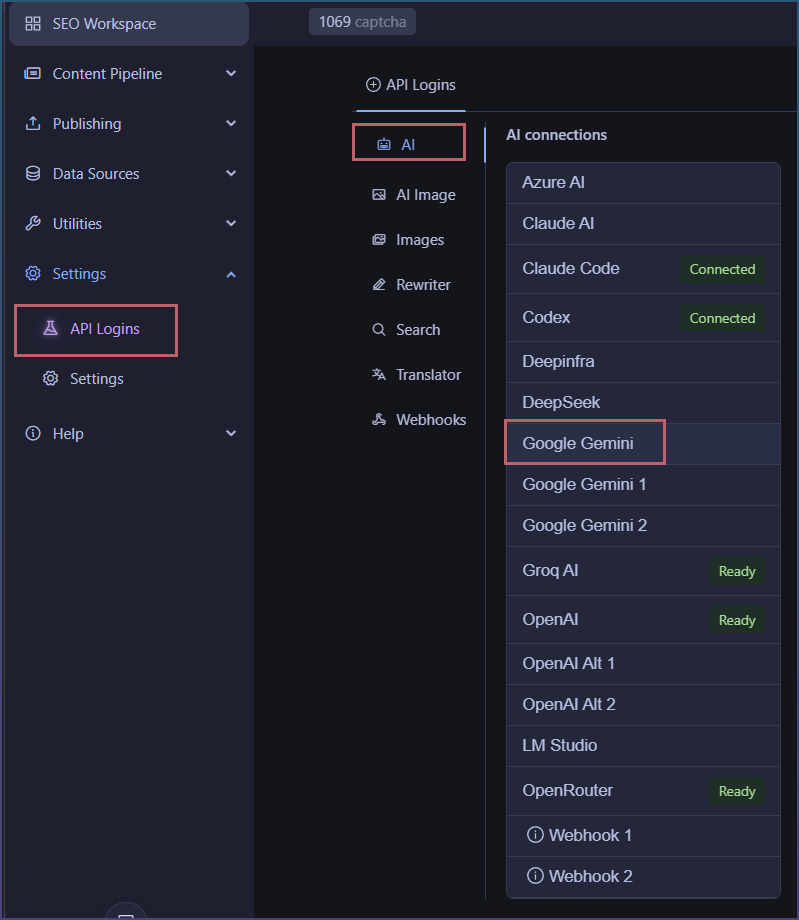799x920 pixels.
Task: Open the Codex connection
Action: pos(643,317)
